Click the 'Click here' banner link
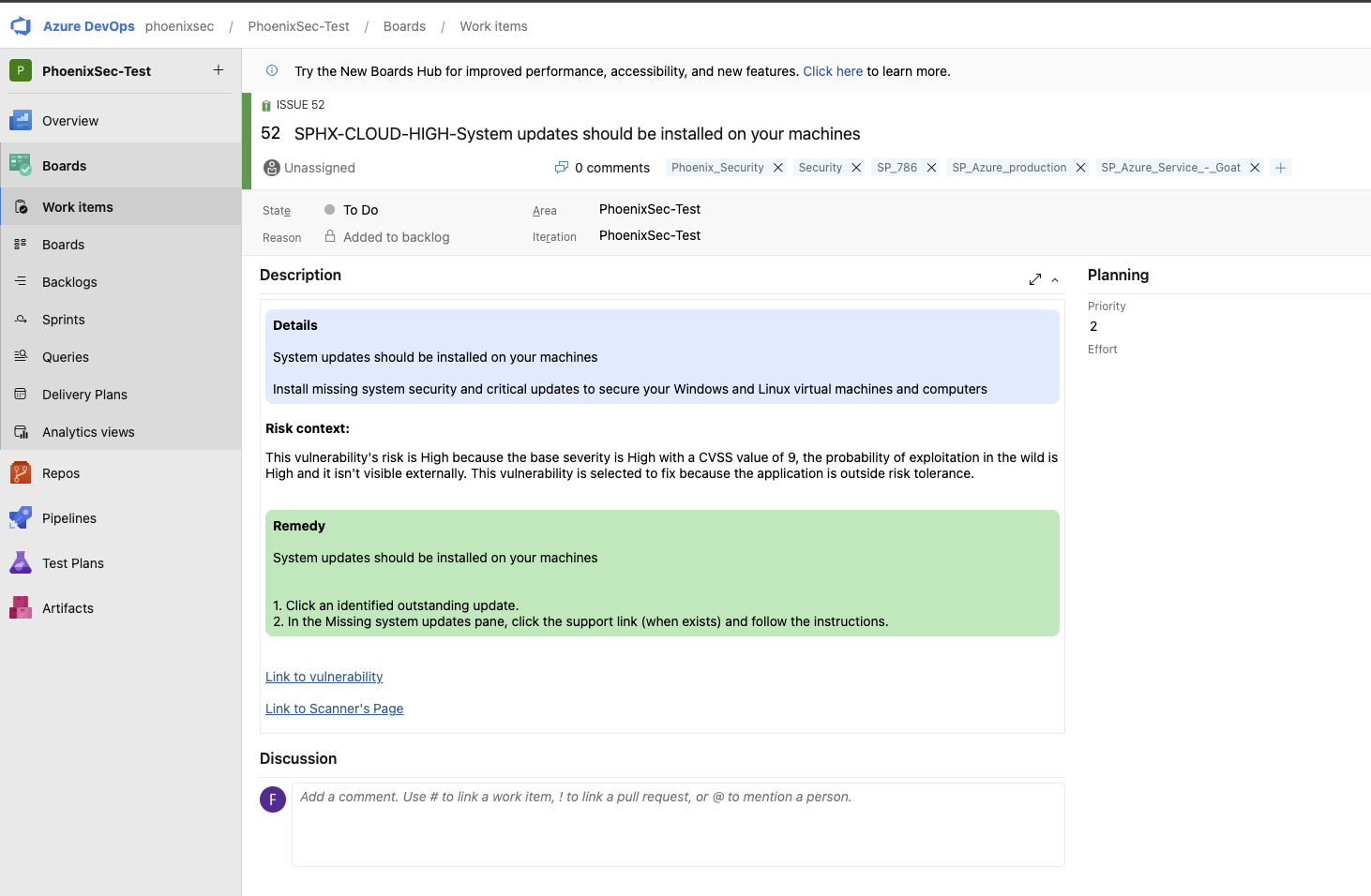Screen dimensions: 1371x896 tap(833, 71)
